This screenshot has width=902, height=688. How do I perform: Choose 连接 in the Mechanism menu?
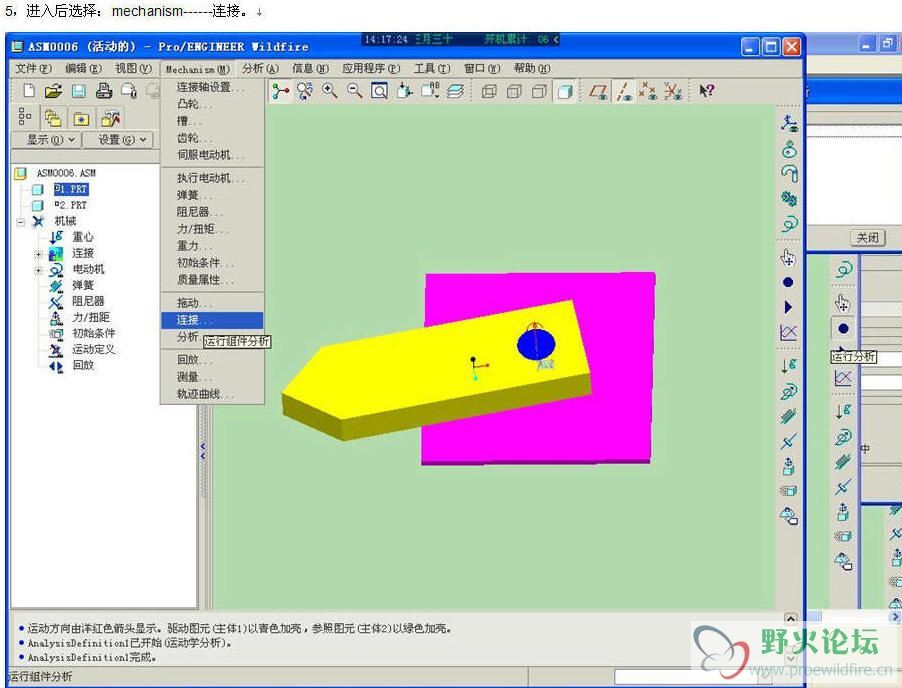212,320
